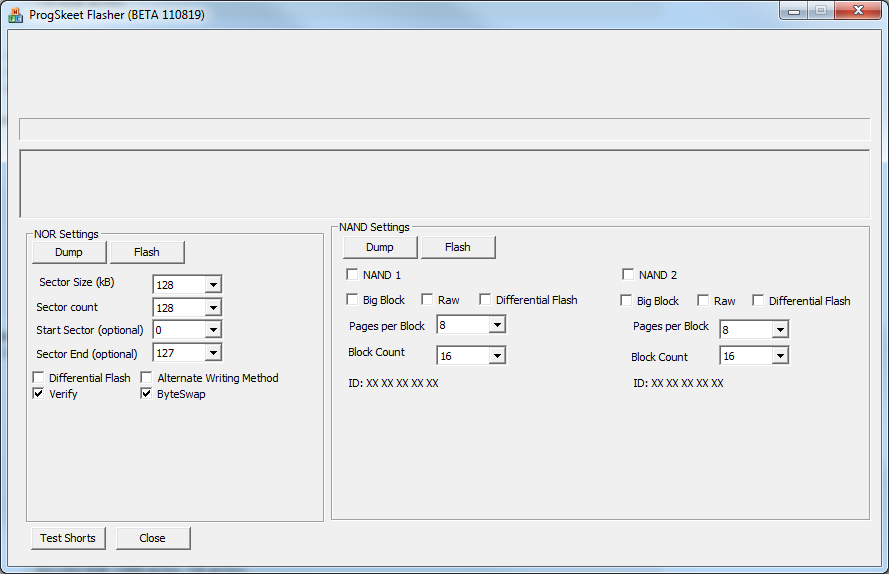
Task: Click the Close button at bottom
Action: click(153, 538)
